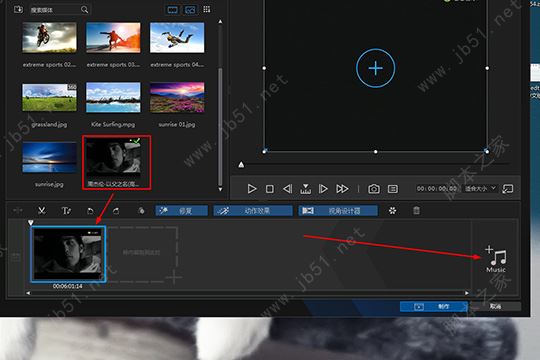Fast forward the preview
The height and width of the screenshot is (360, 540).
click(x=342, y=189)
